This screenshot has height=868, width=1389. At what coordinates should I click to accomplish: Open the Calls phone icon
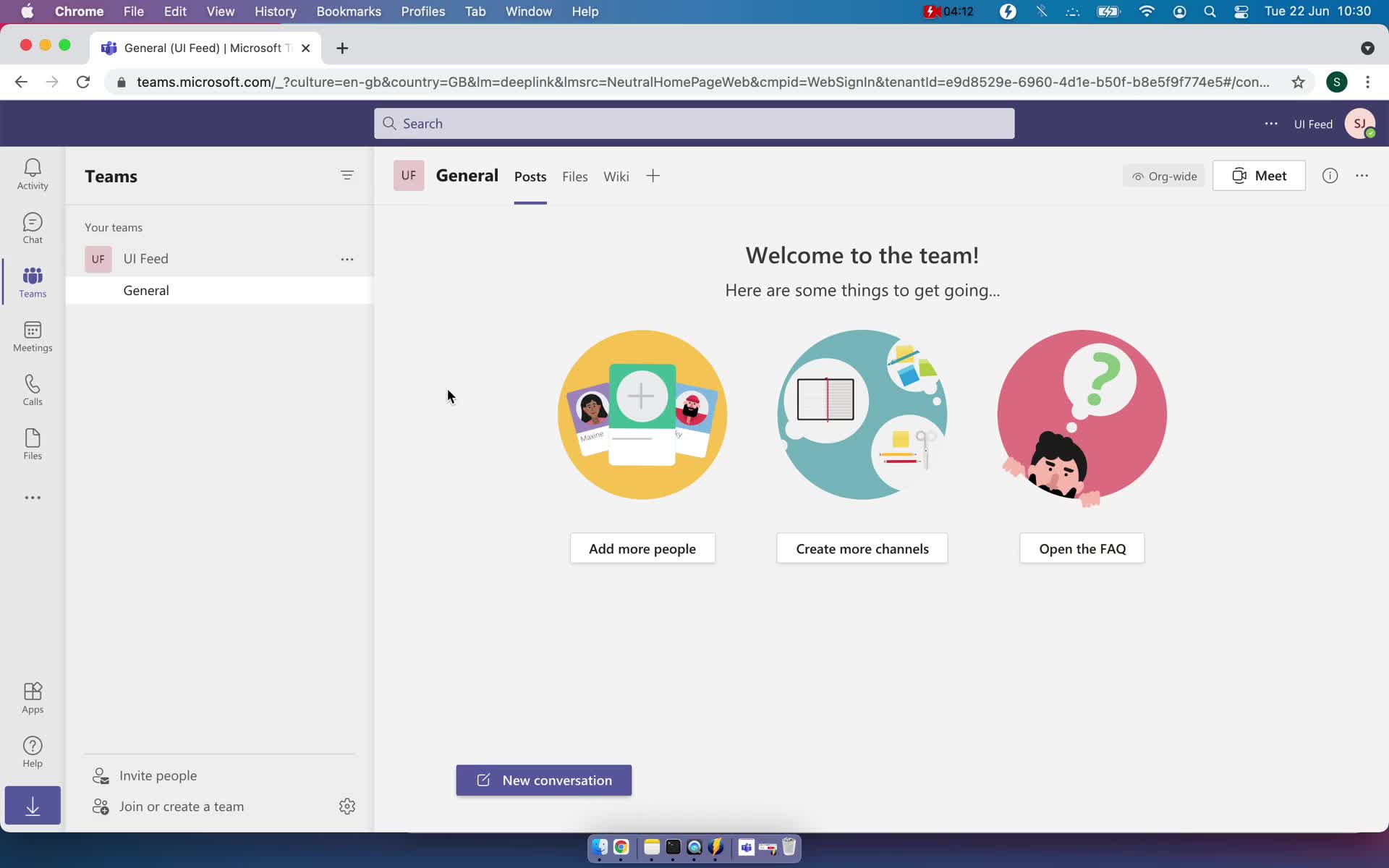(33, 391)
